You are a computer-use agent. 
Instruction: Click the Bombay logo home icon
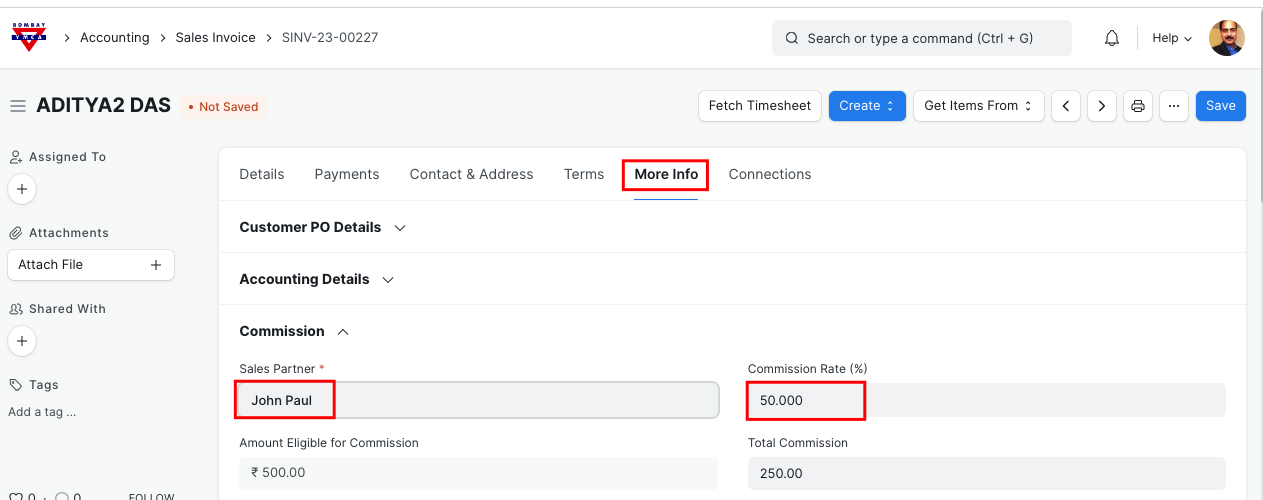[28, 37]
